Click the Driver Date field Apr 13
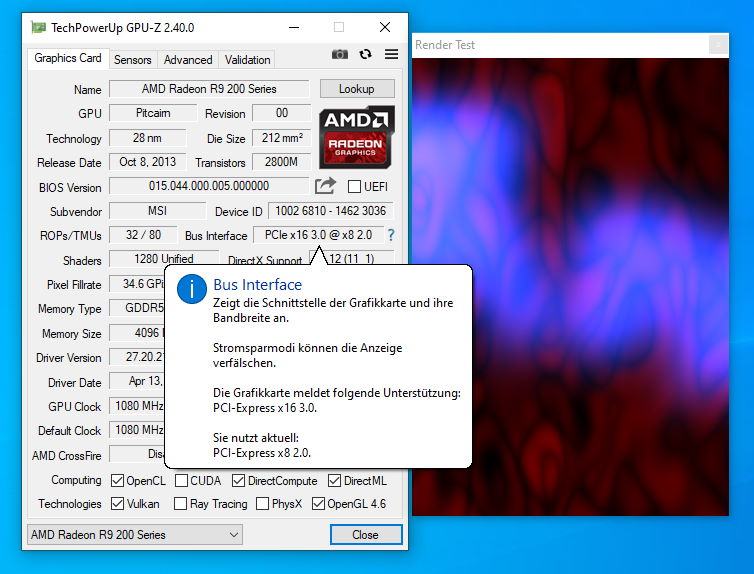 point(137,381)
